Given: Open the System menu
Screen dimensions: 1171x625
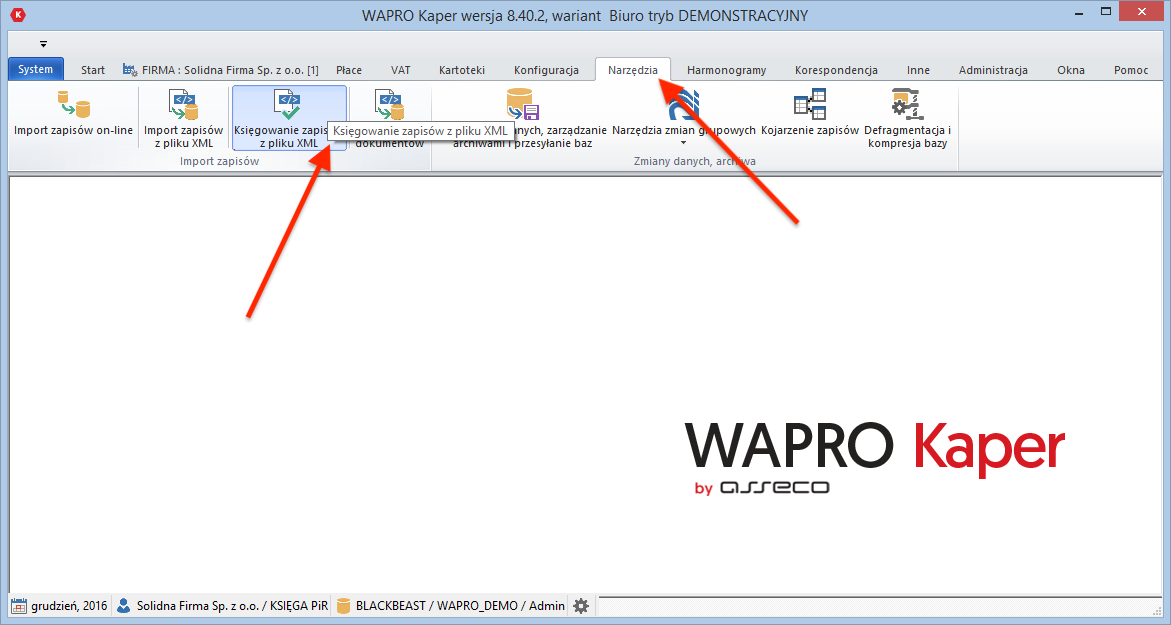Looking at the screenshot, I should [35, 70].
